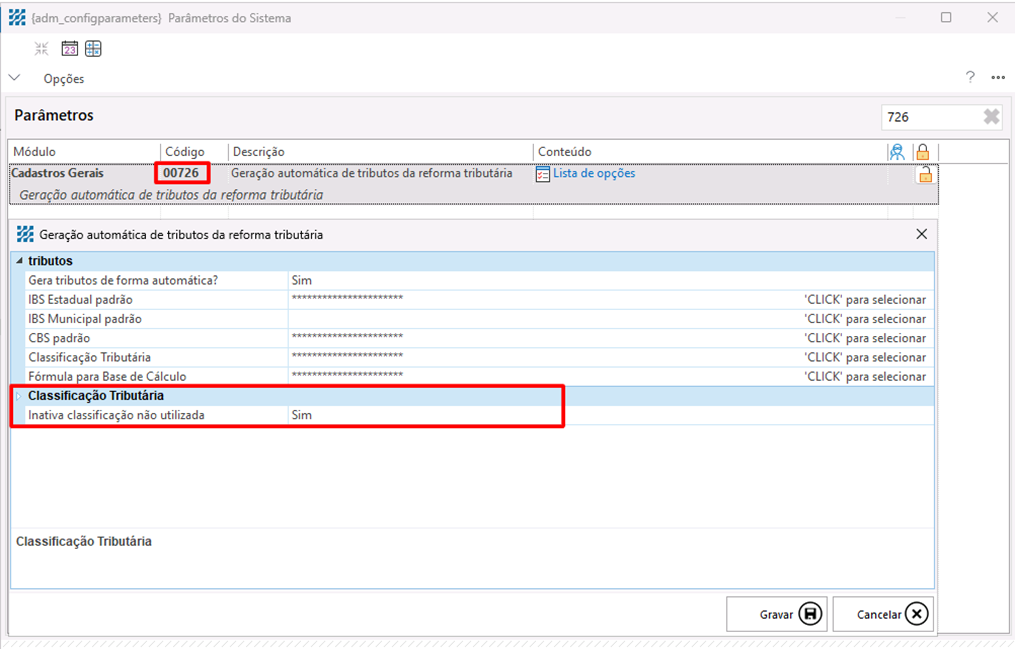This screenshot has height=649, width=1015.
Task: Toggle the open padlock on parameter 00726
Action: [925, 175]
